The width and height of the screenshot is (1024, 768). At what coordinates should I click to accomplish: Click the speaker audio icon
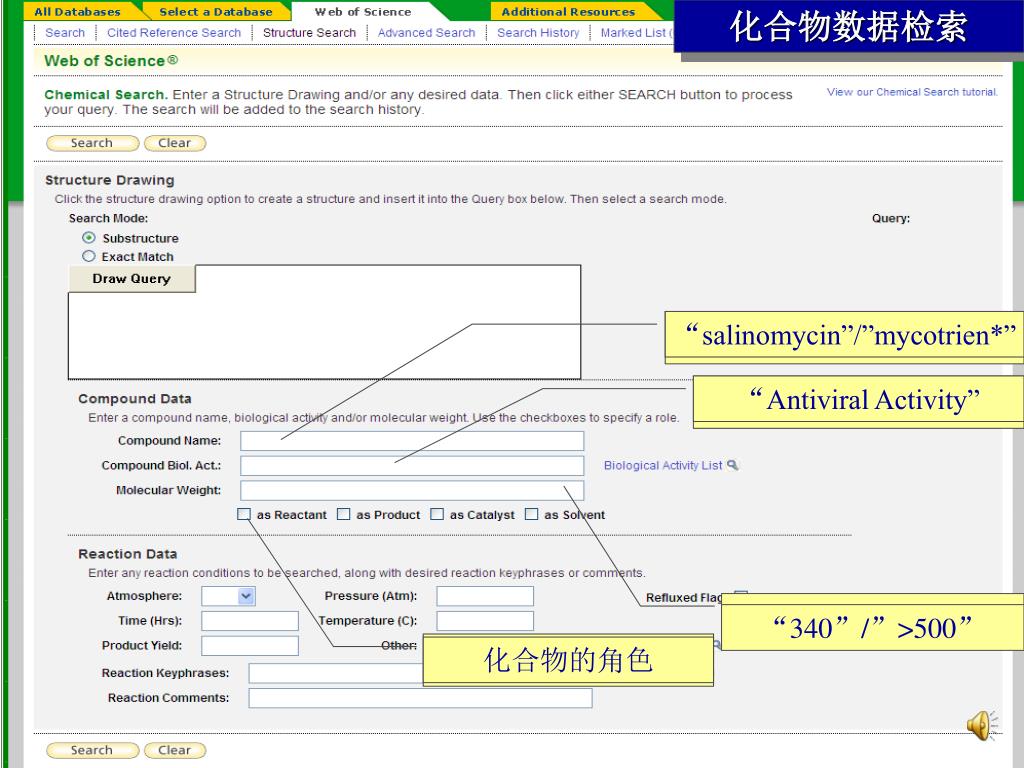point(982,725)
